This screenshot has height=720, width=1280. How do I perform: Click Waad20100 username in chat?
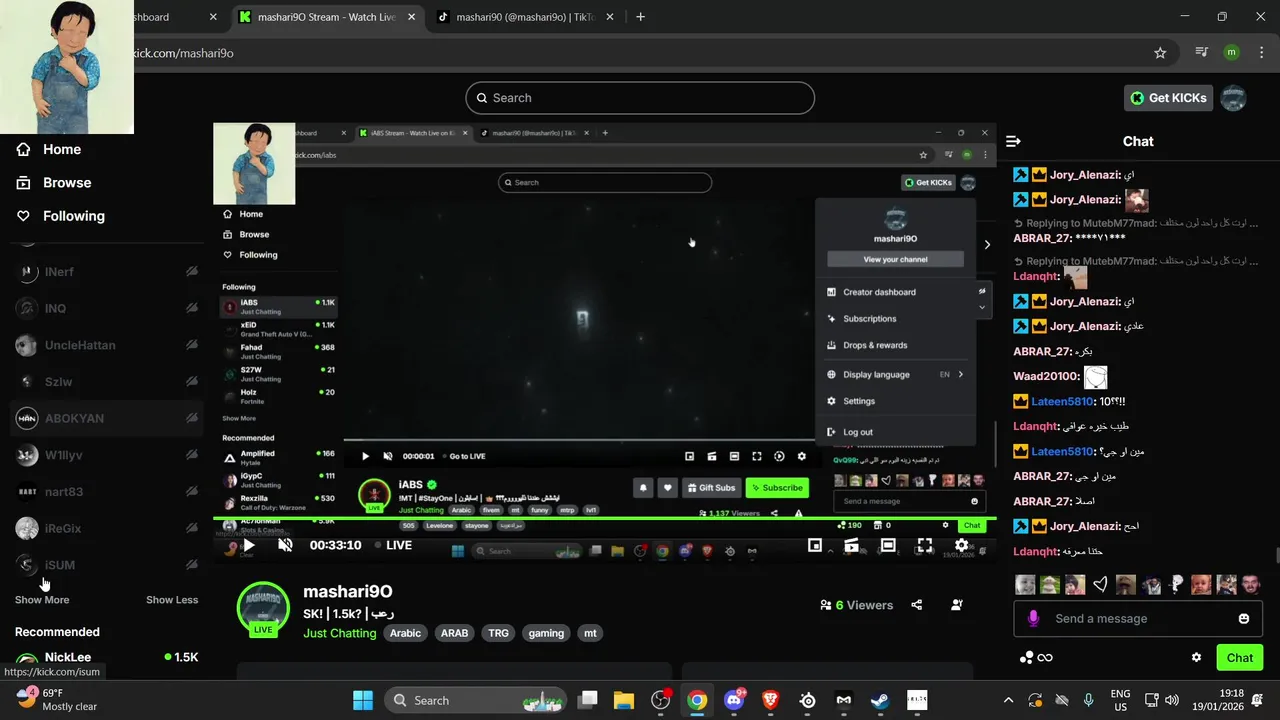1046,377
